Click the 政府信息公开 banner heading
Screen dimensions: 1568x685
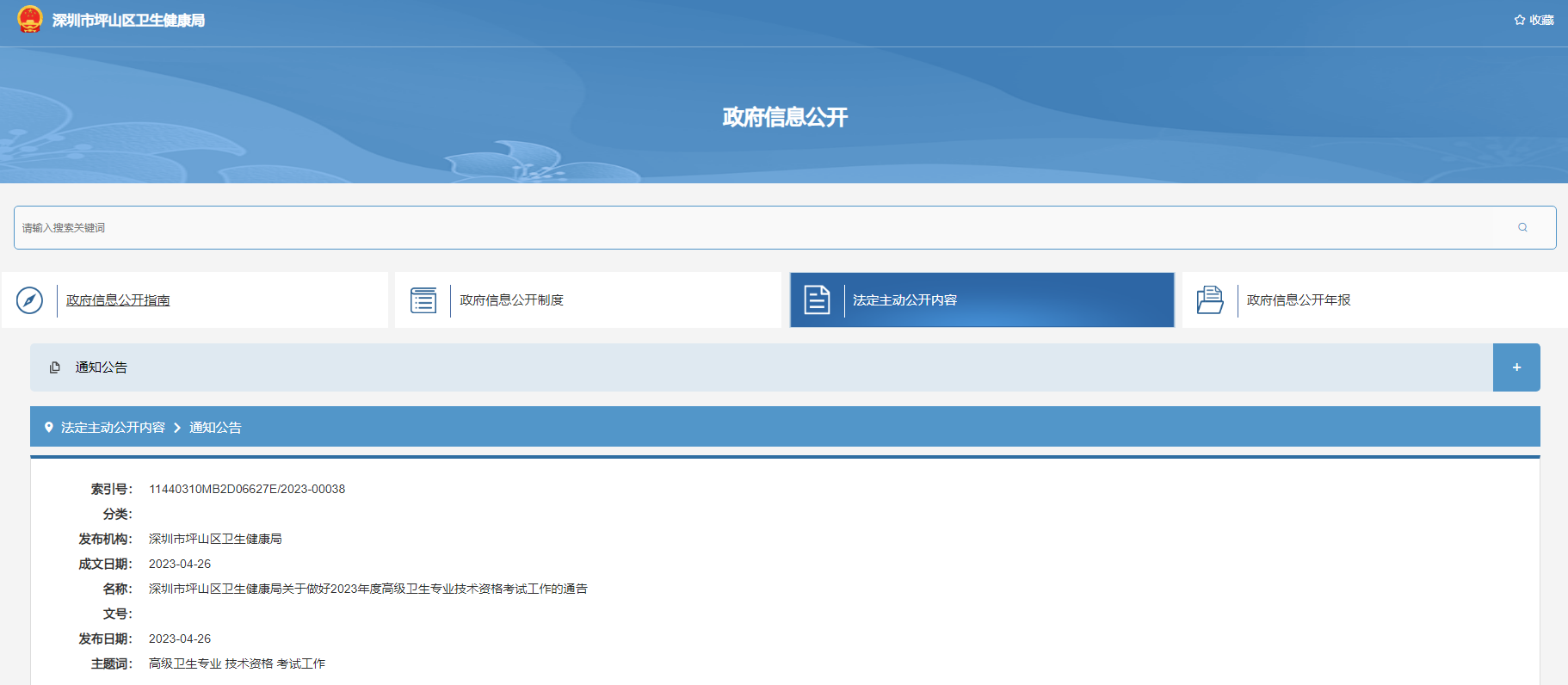[785, 117]
